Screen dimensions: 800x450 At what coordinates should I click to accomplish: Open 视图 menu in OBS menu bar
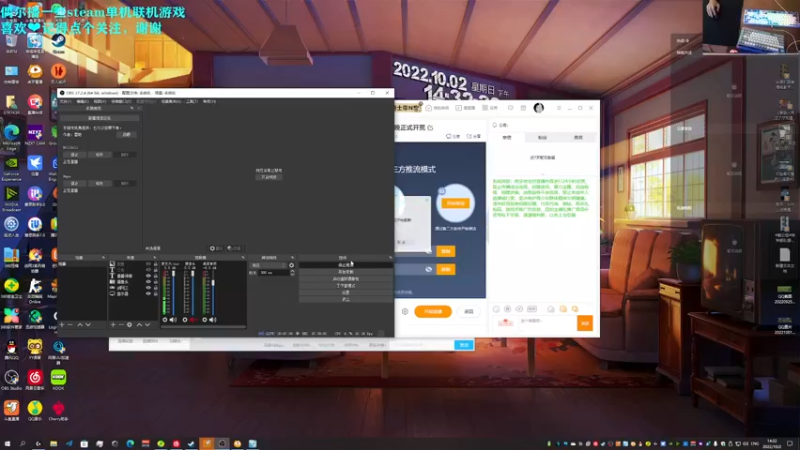coord(99,101)
